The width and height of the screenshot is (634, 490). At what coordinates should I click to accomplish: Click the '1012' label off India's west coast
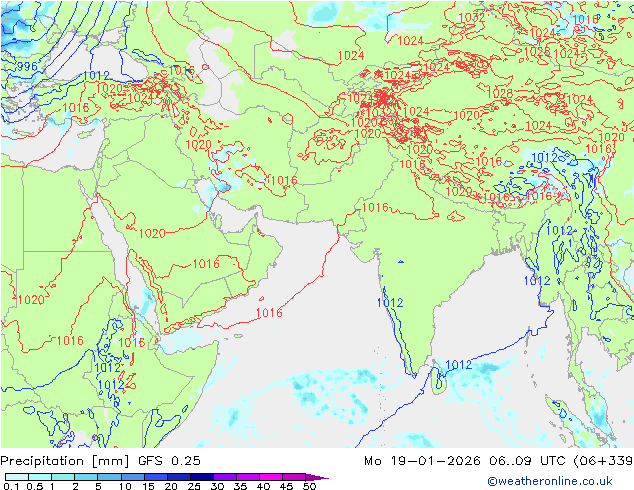(390, 302)
